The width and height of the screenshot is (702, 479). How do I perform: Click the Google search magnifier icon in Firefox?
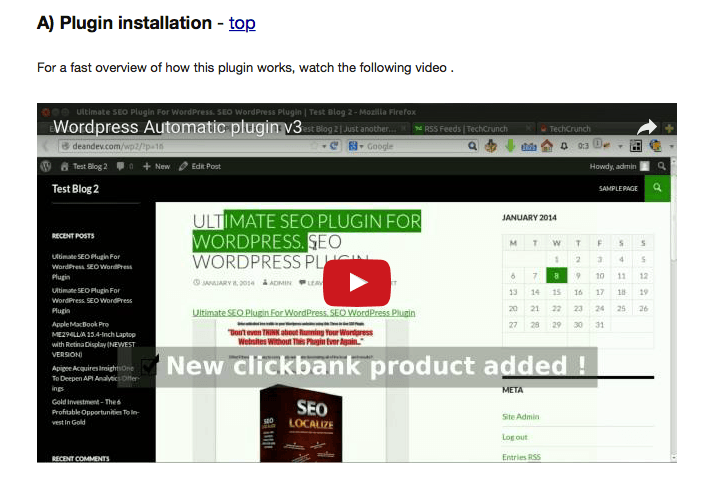click(x=472, y=146)
